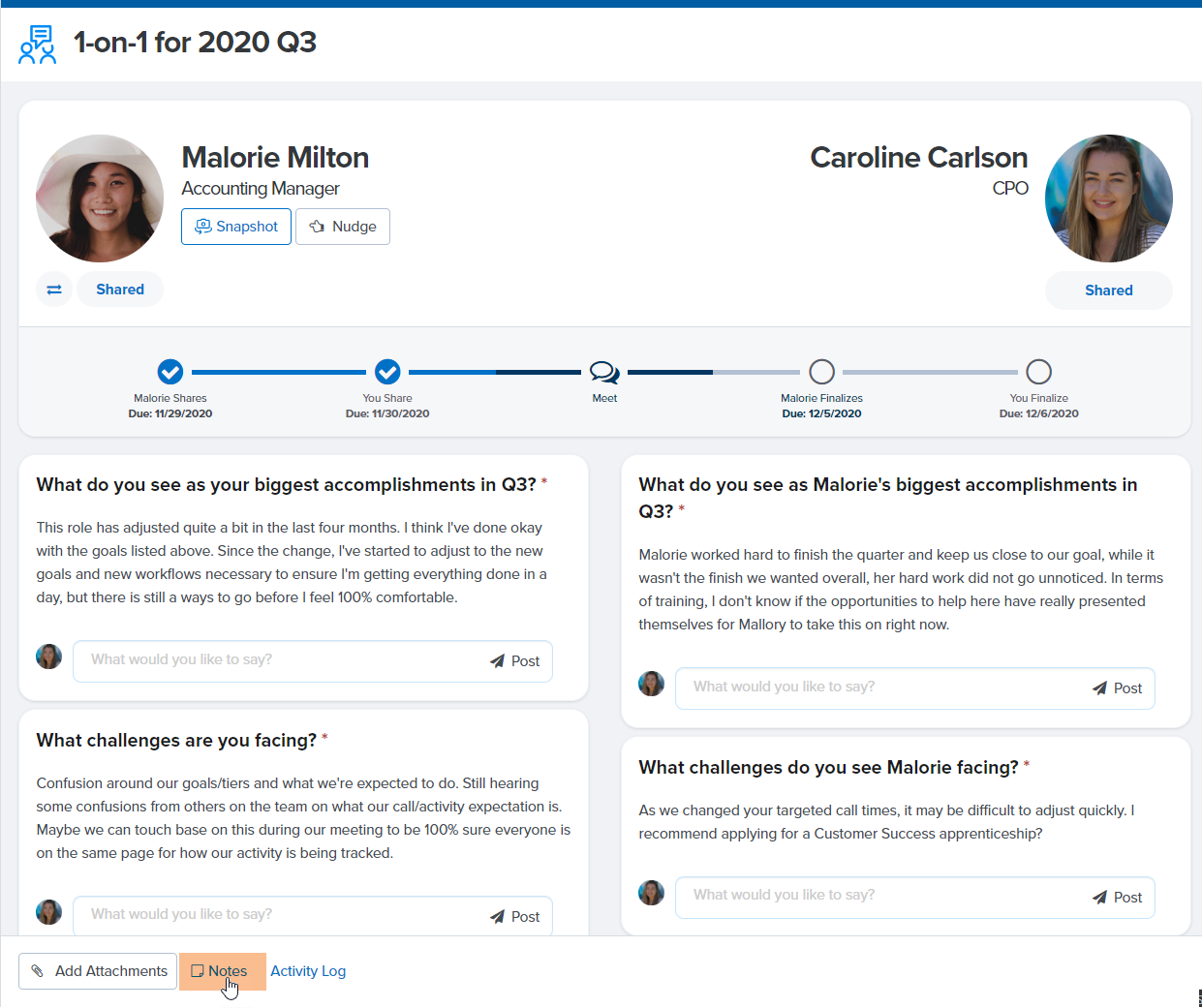Click the Shared status under Malorie's photo
1202x1008 pixels.
120,290
